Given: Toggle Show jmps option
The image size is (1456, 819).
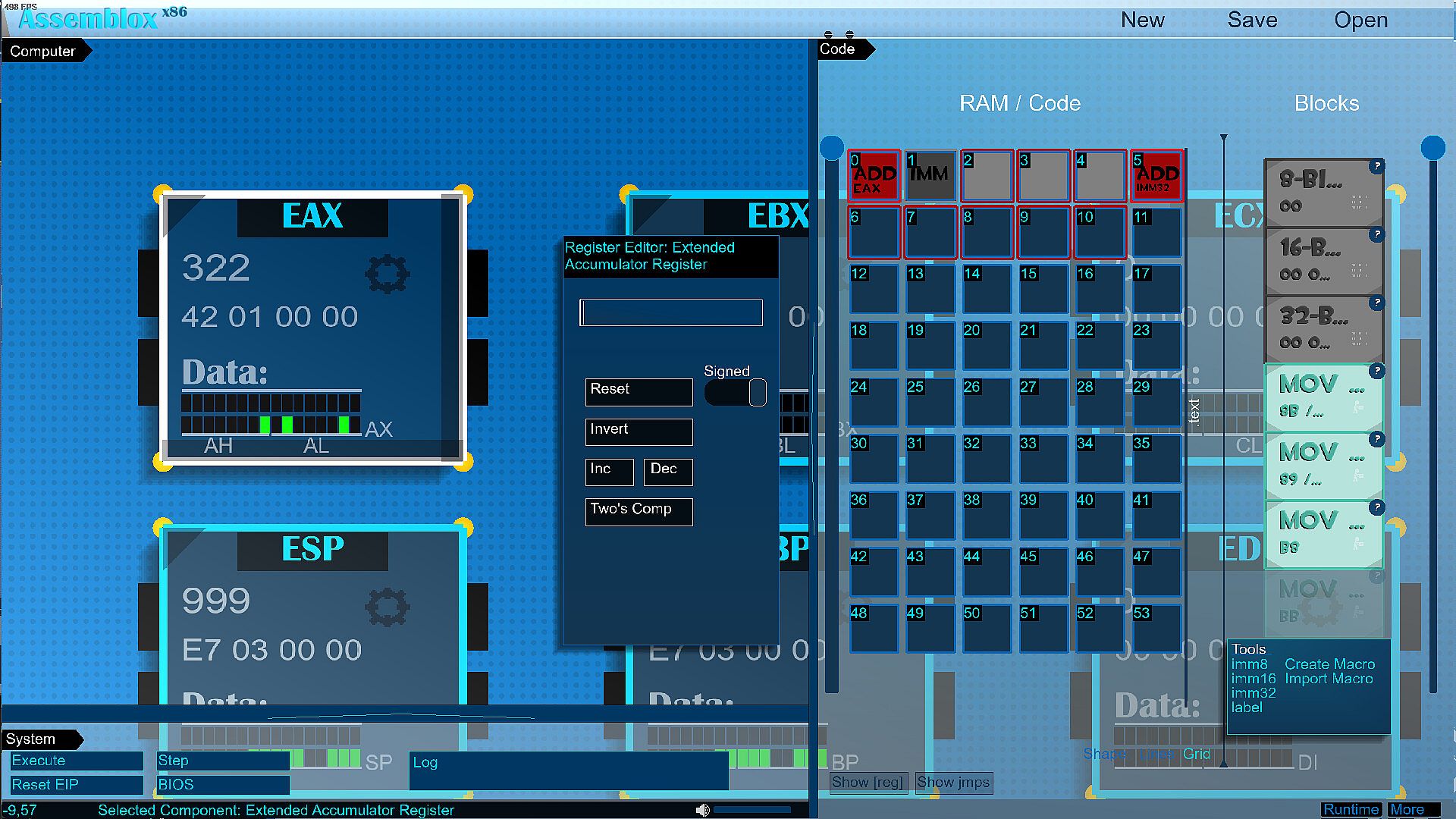Looking at the screenshot, I should click(953, 782).
